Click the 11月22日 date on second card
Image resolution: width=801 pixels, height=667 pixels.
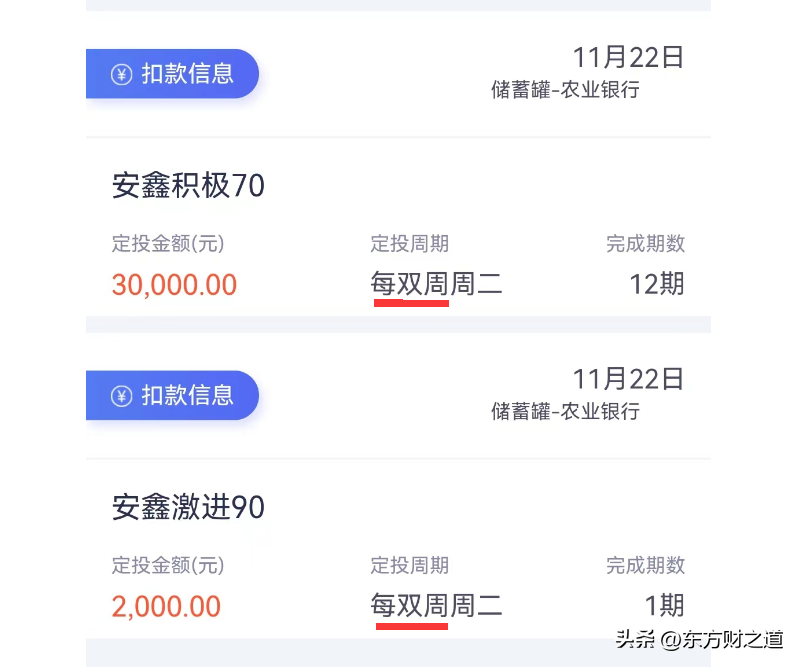pos(628,379)
